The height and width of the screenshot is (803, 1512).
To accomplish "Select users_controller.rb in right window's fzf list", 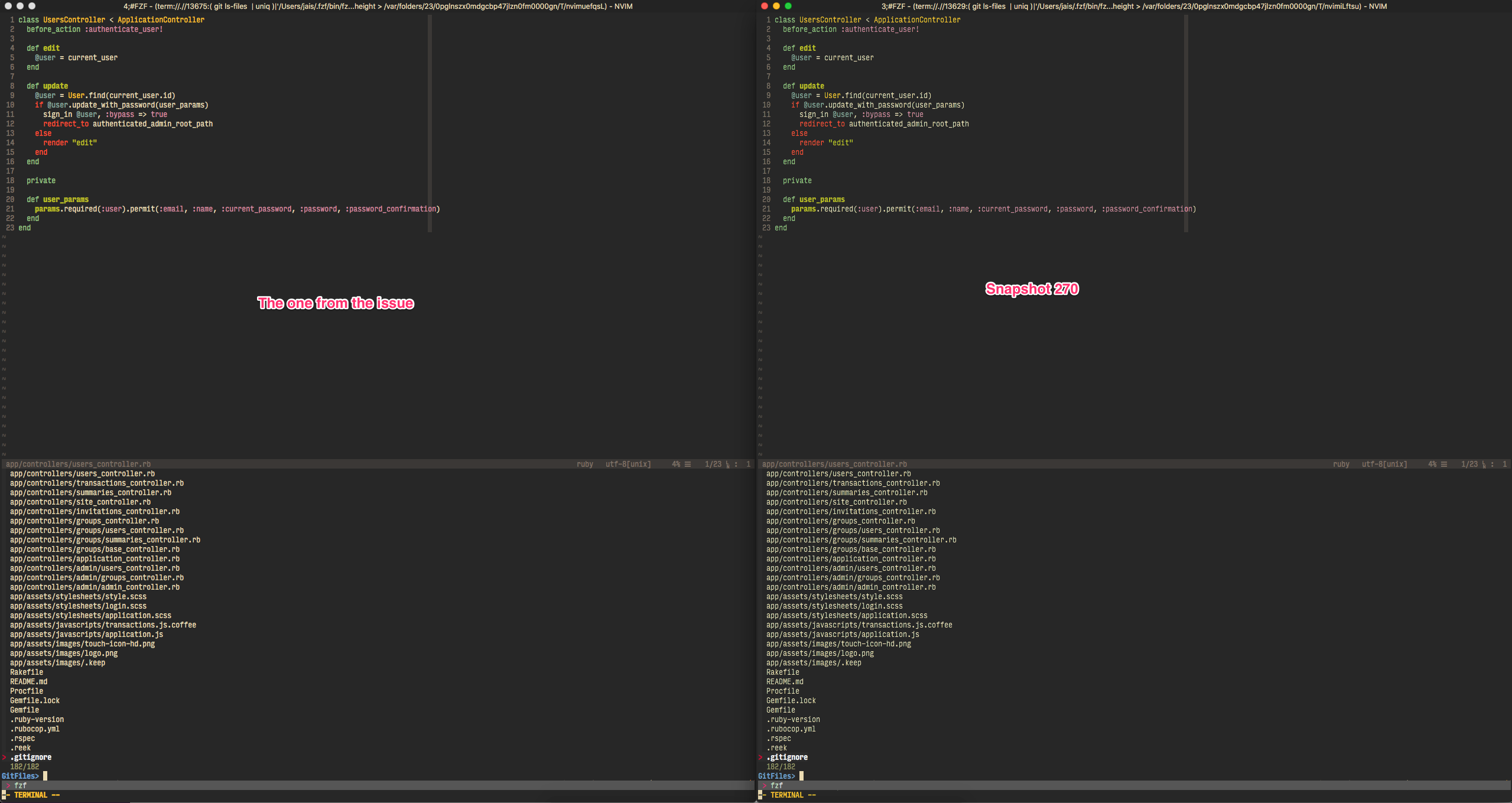I will [x=838, y=473].
